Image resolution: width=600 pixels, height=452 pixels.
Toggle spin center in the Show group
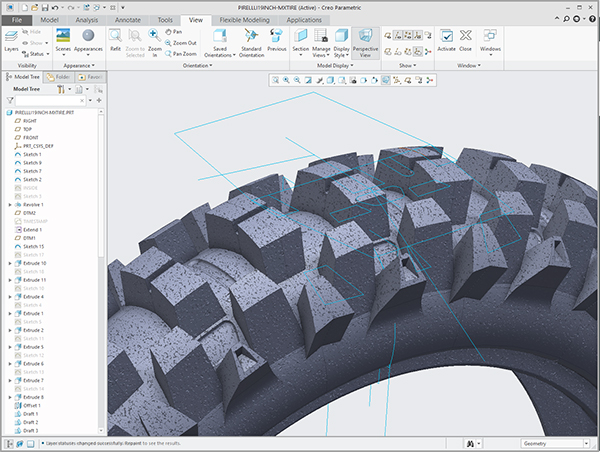pos(428,51)
